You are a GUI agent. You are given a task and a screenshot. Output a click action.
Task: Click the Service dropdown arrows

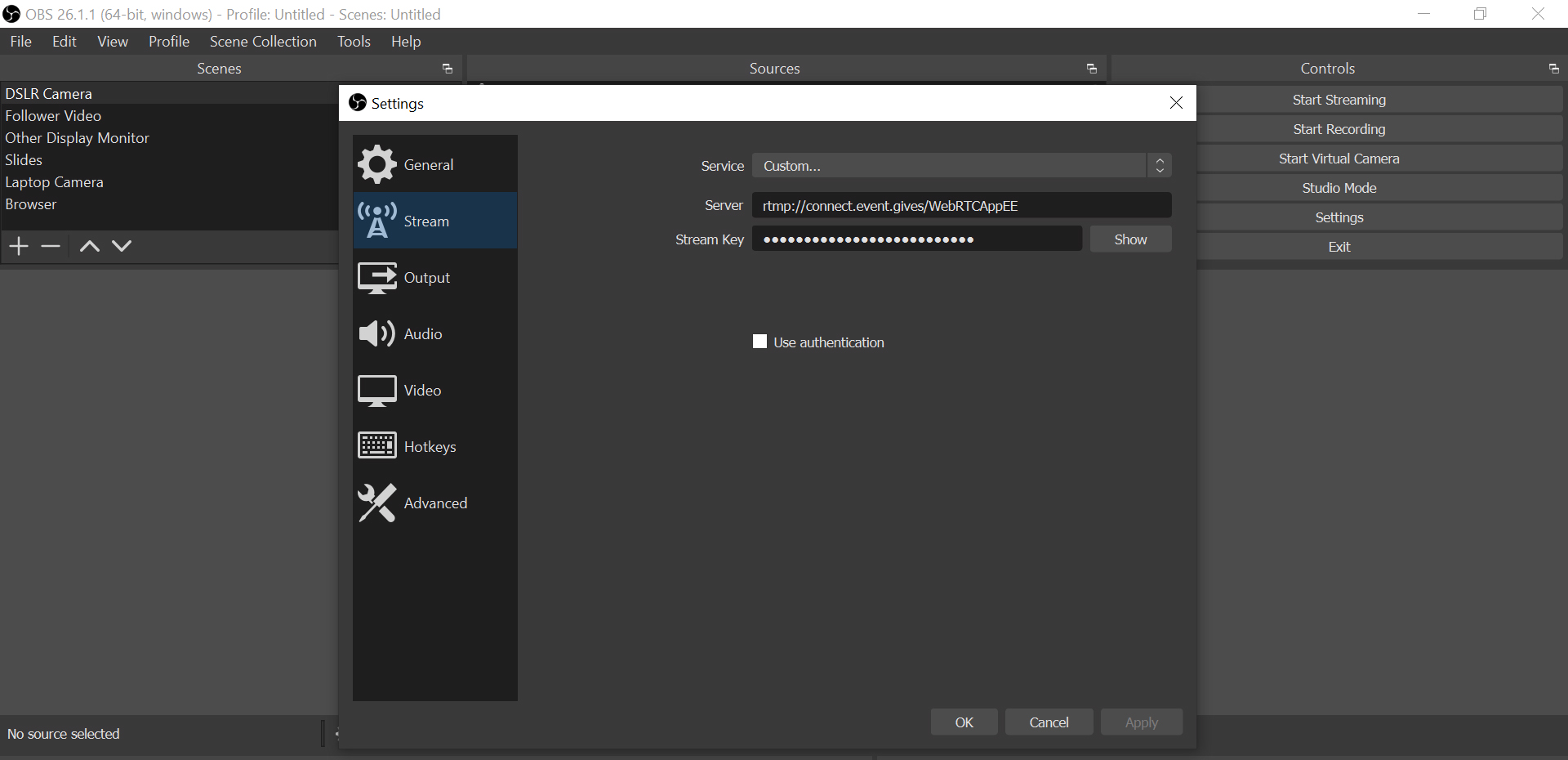click(1160, 166)
